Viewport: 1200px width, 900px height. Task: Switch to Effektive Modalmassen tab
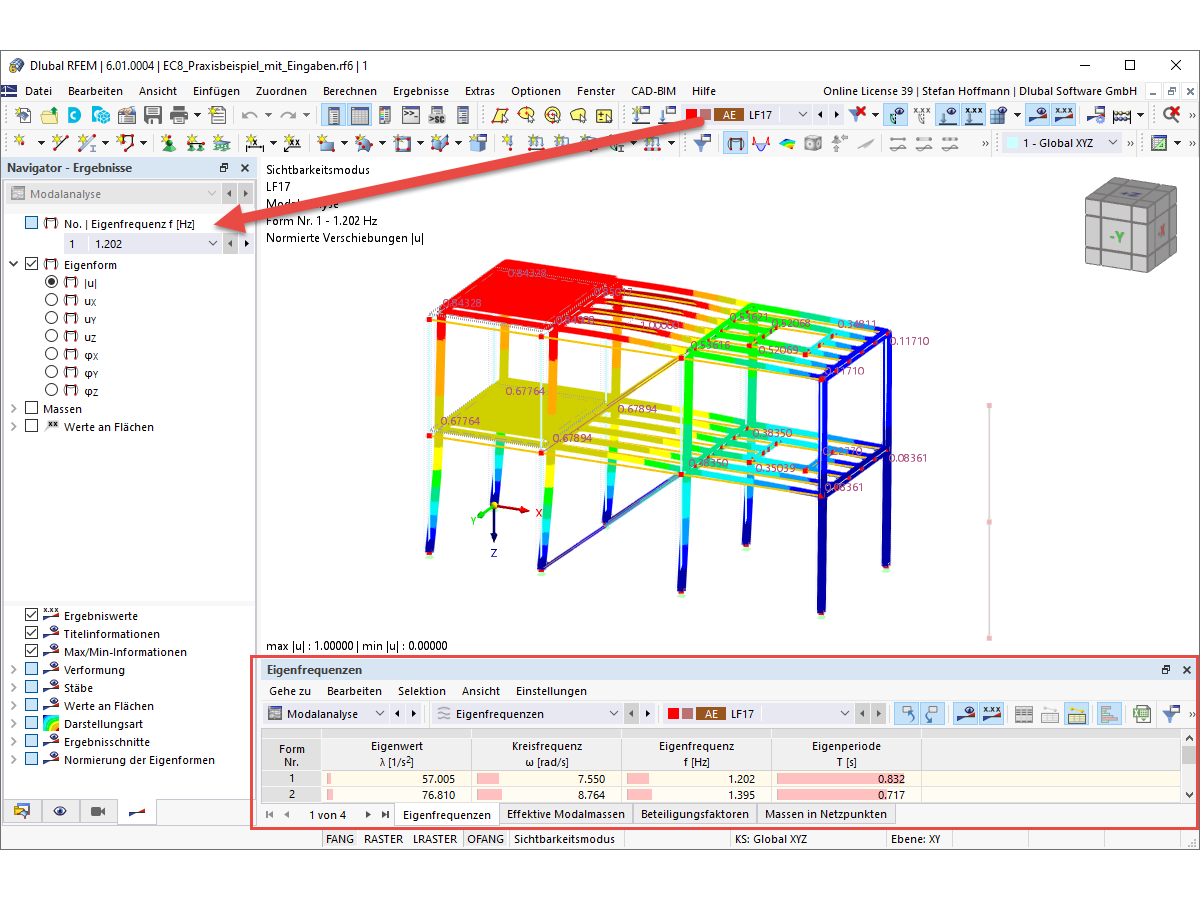click(566, 814)
